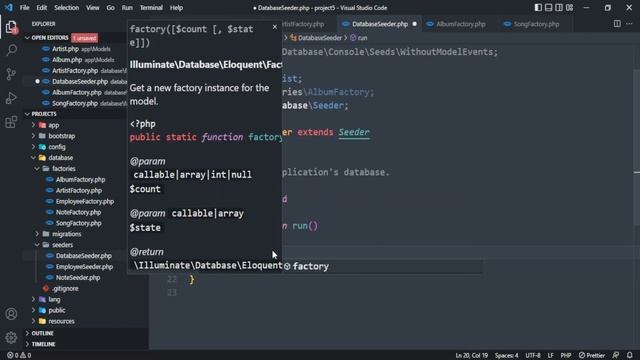The width and height of the screenshot is (640, 360).
Task: Open the Selection menu
Action: coord(67,8)
